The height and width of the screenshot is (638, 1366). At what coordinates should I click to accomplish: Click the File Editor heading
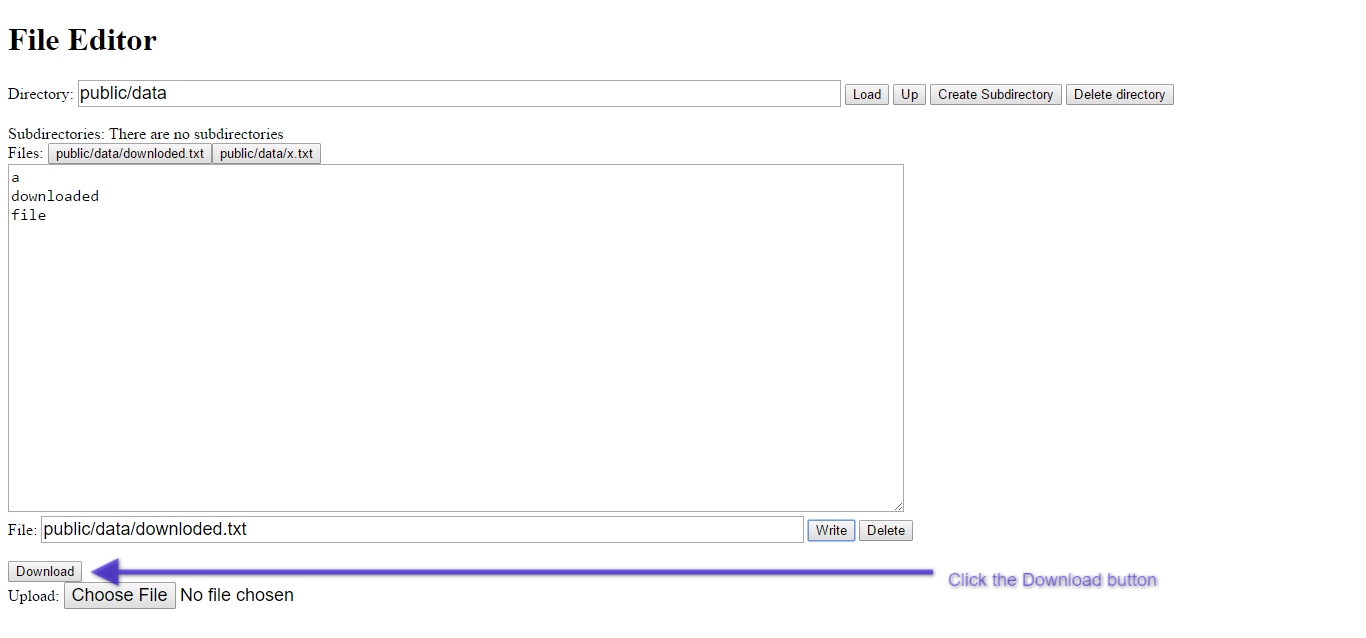83,40
